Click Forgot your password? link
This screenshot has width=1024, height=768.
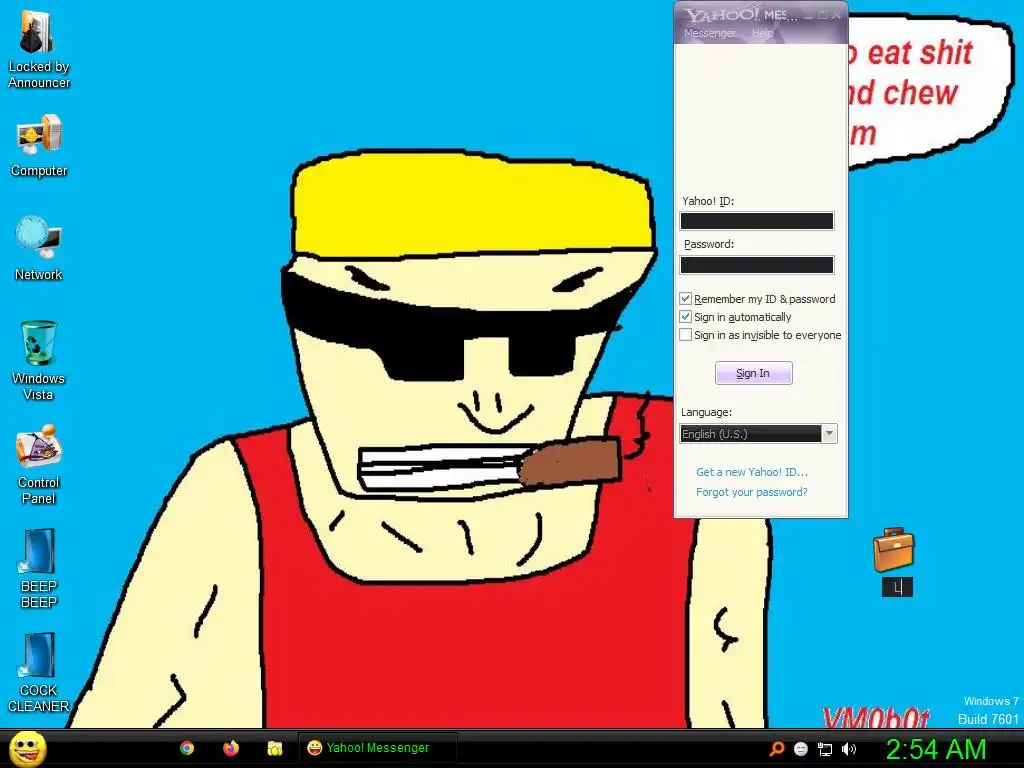752,492
